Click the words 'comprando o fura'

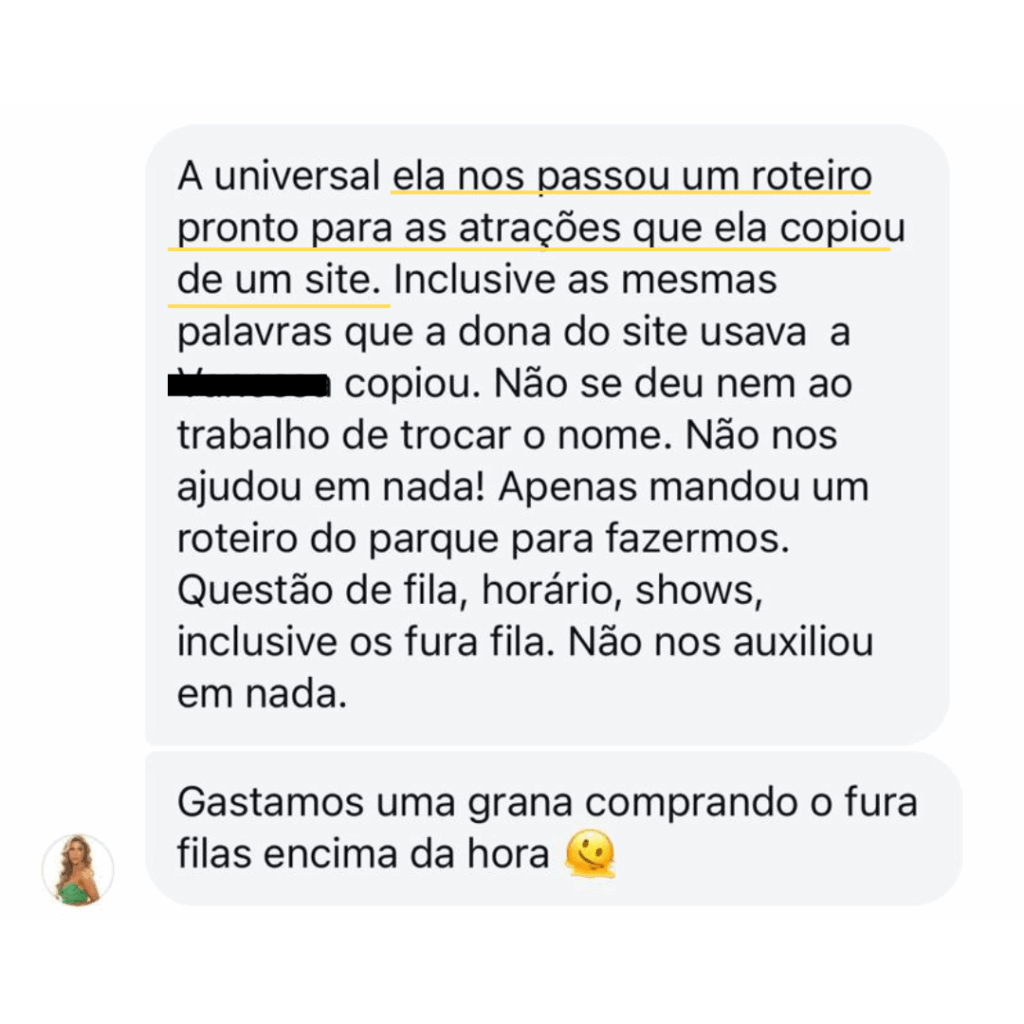tap(751, 803)
